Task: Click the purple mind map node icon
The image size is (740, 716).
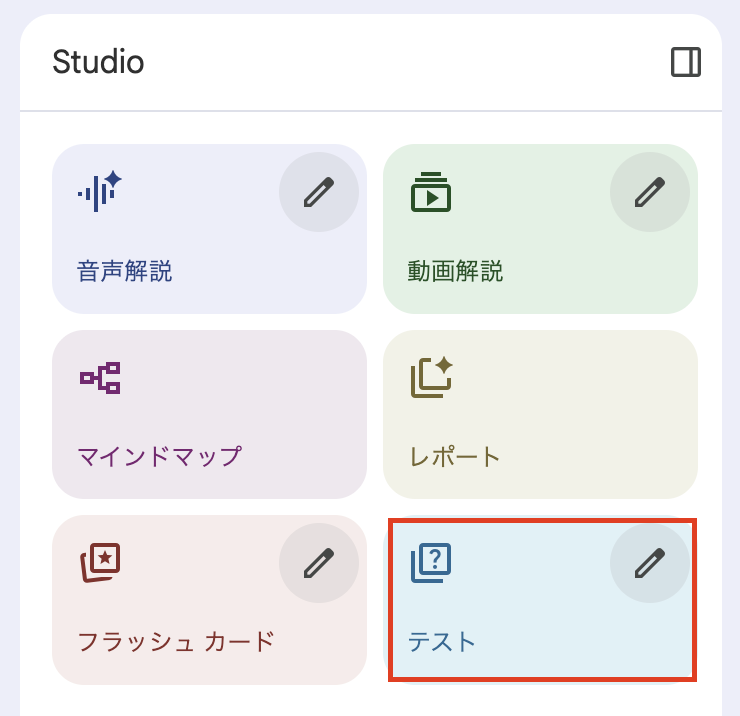Action: pyautogui.click(x=100, y=377)
